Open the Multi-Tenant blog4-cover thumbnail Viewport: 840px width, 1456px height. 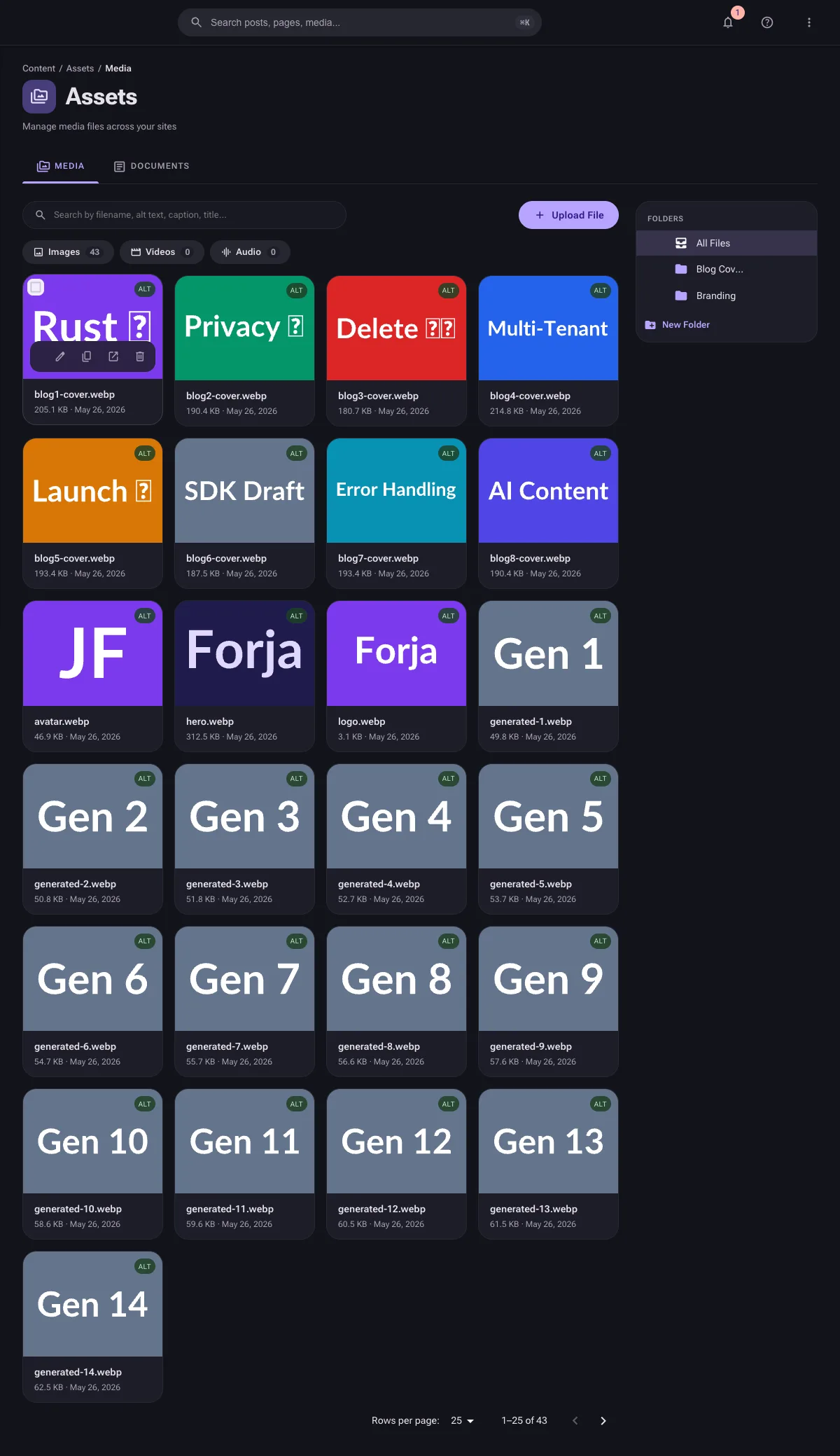tap(548, 328)
